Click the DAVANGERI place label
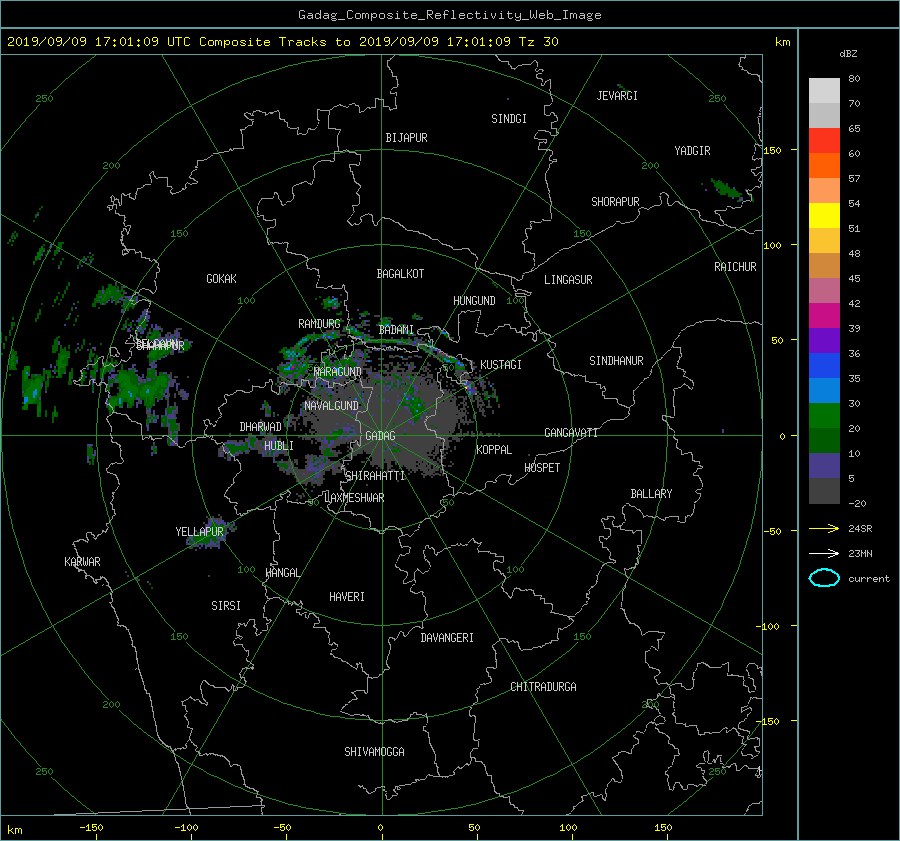 [x=447, y=638]
